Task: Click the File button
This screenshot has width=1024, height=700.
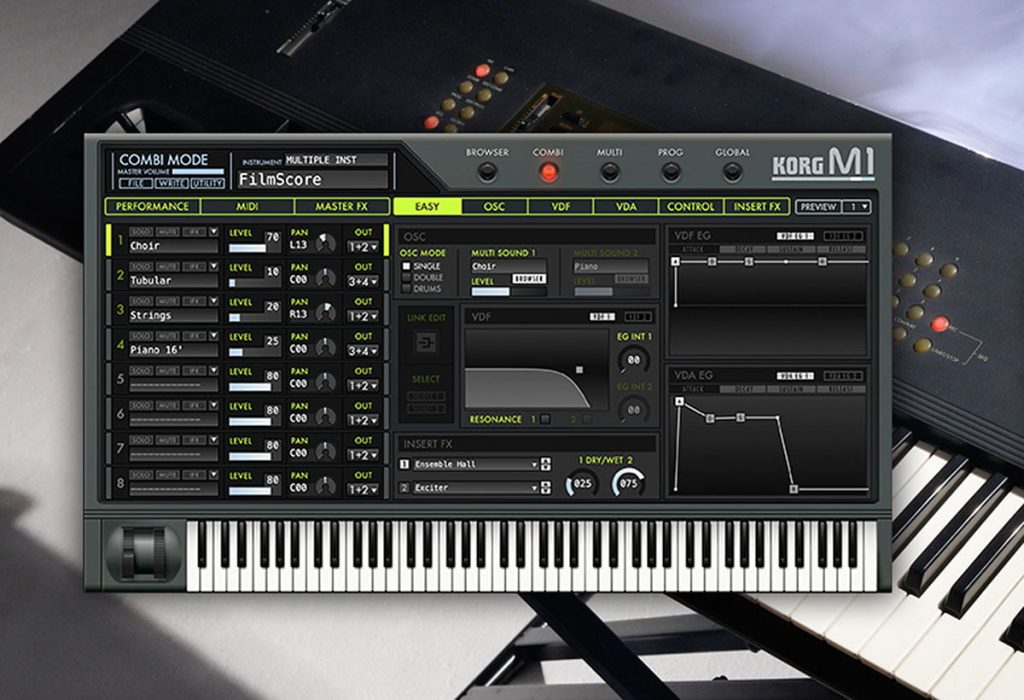Action: (x=136, y=183)
